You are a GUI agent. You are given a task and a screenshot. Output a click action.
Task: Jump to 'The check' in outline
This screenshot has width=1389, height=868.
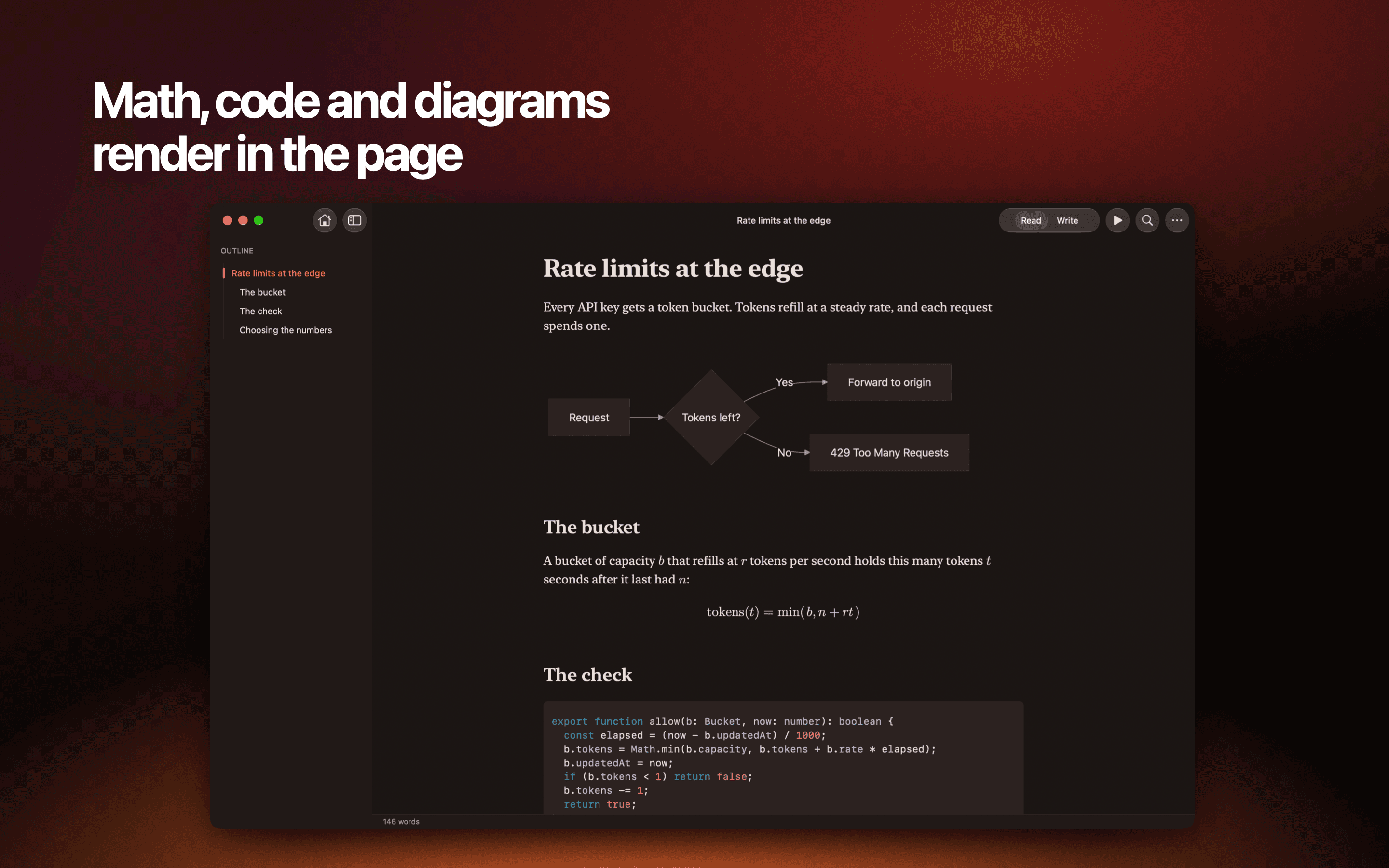(x=260, y=311)
